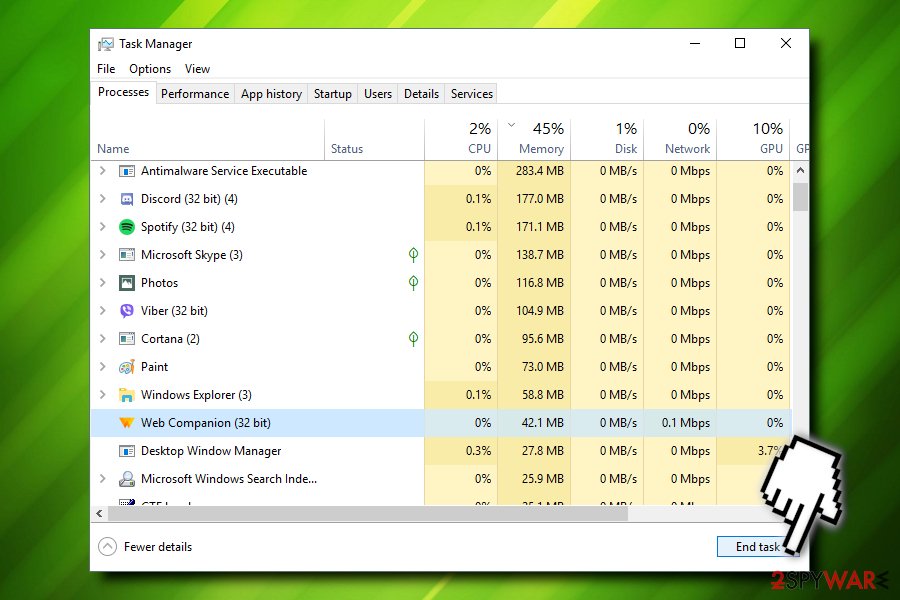Image resolution: width=900 pixels, height=600 pixels.
Task: Click the green leaf status icon for Microsoft Skype
Action: (413, 255)
